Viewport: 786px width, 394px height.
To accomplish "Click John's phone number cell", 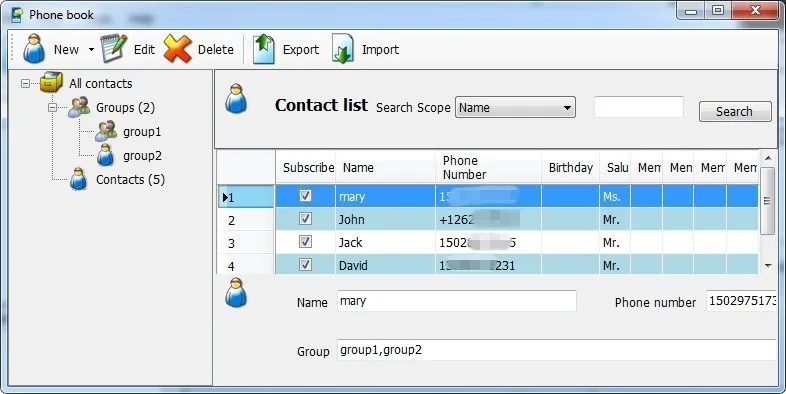I will [489, 220].
